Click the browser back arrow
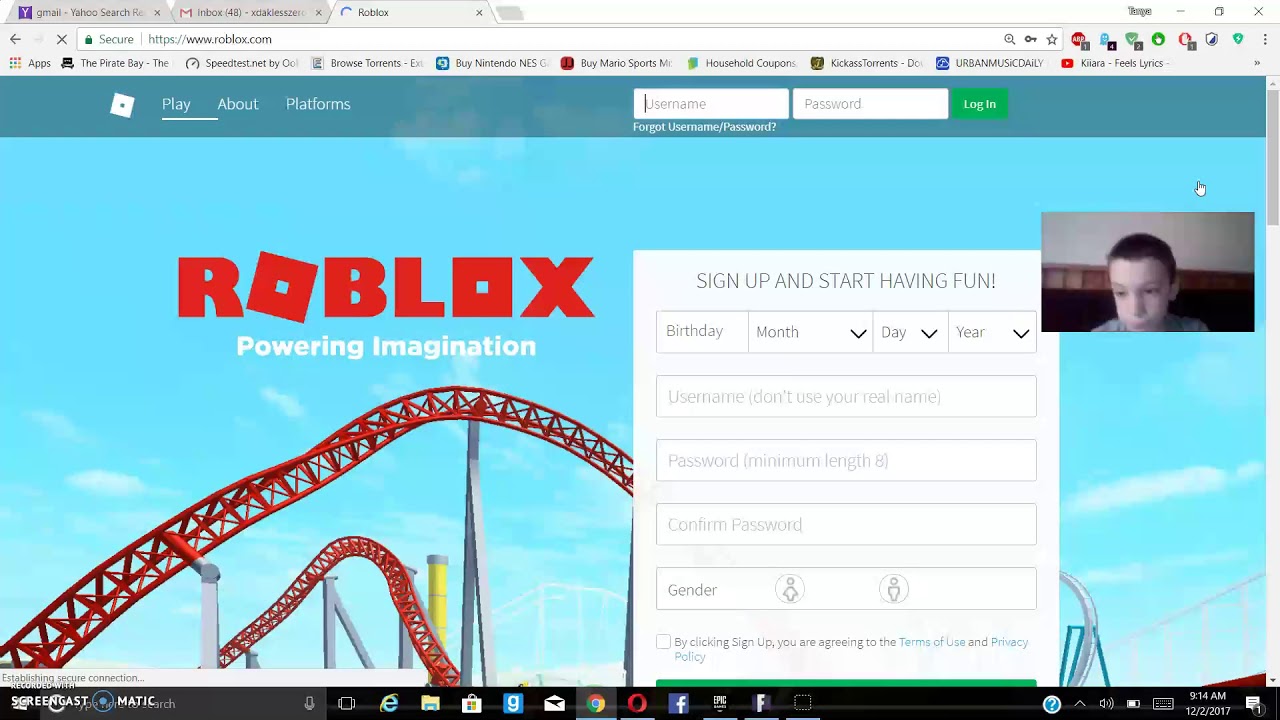The width and height of the screenshot is (1280, 720). pos(15,39)
